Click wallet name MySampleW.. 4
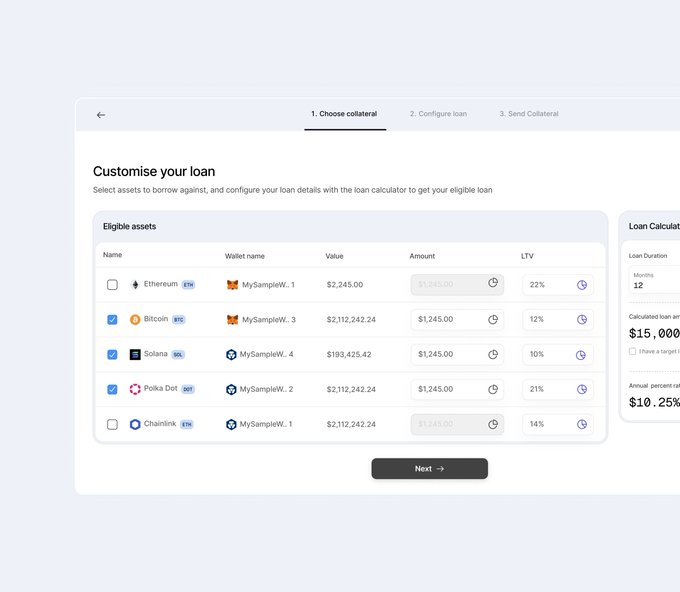Viewport: 680px width, 592px height. pyautogui.click(x=266, y=354)
